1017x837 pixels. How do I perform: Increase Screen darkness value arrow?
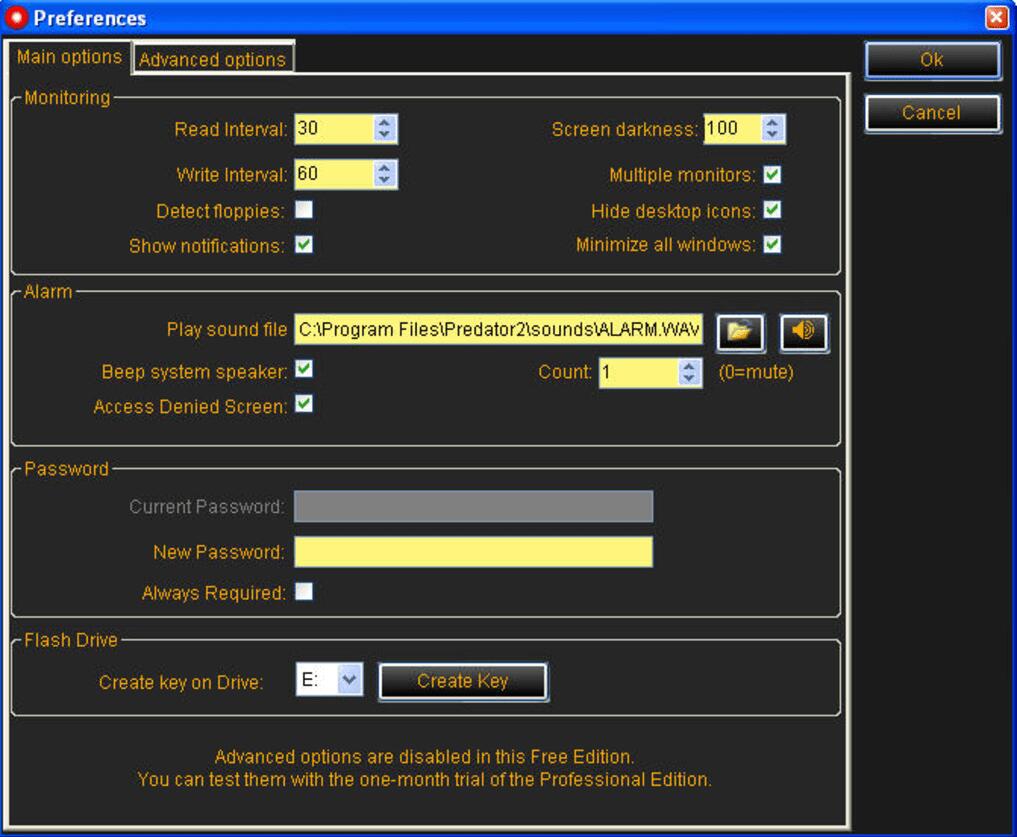[x=772, y=123]
